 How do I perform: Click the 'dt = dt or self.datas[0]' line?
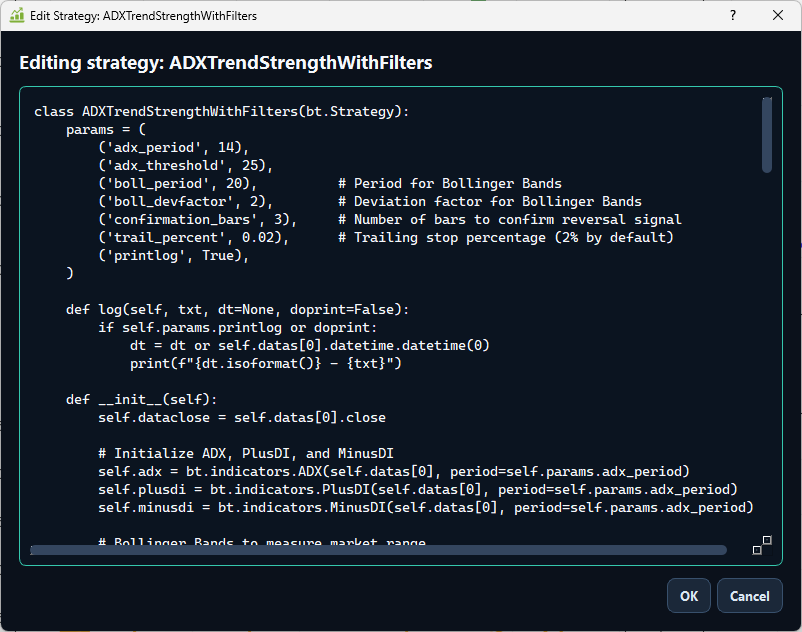pos(309,346)
